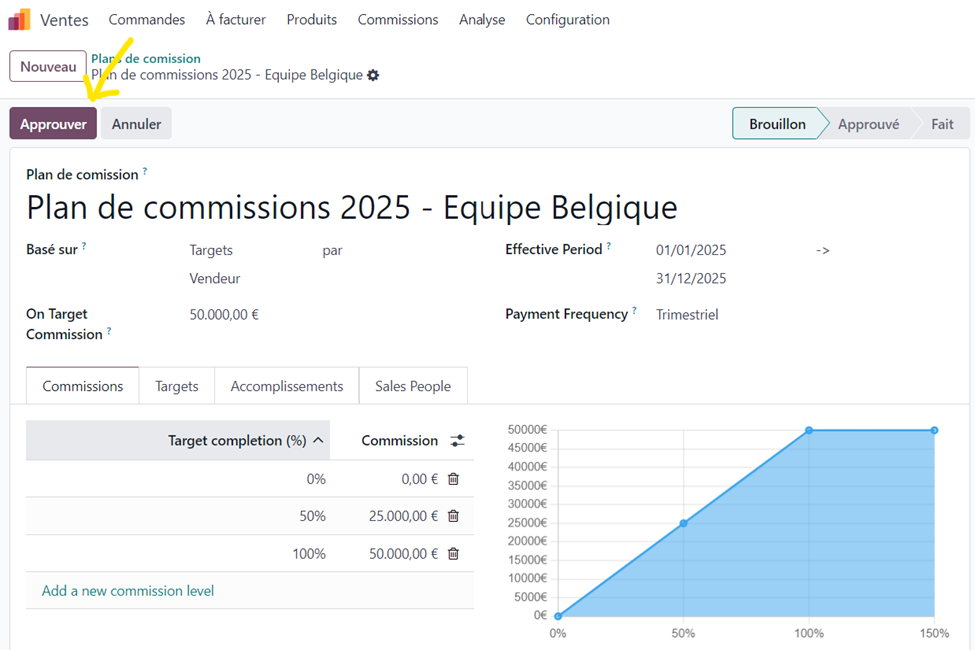Screen dimensions: 975x650
Task: Click help tooltip next to Effective Period
Action: (x=609, y=246)
